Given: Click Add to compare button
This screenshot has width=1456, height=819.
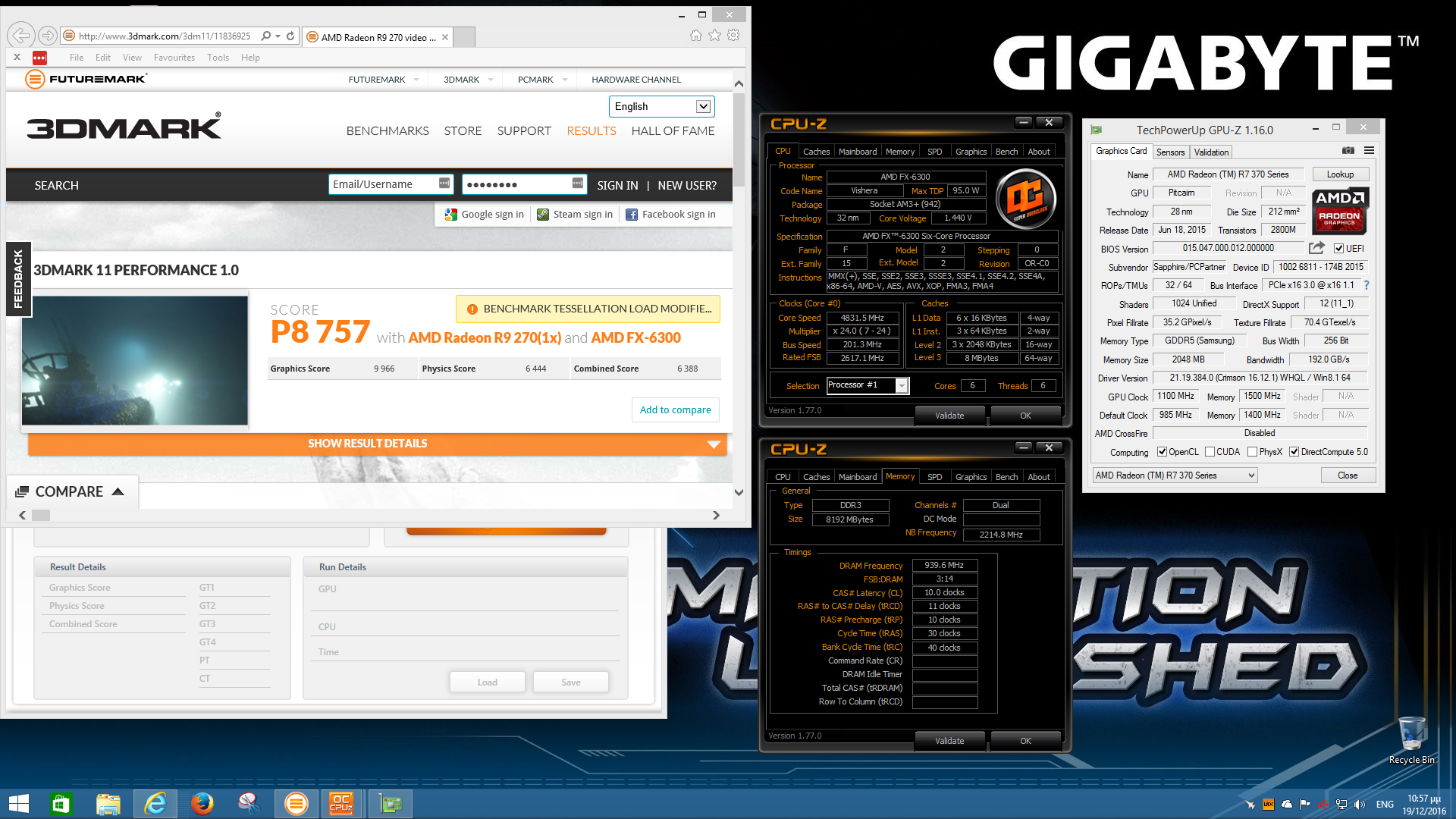Looking at the screenshot, I should (x=675, y=410).
